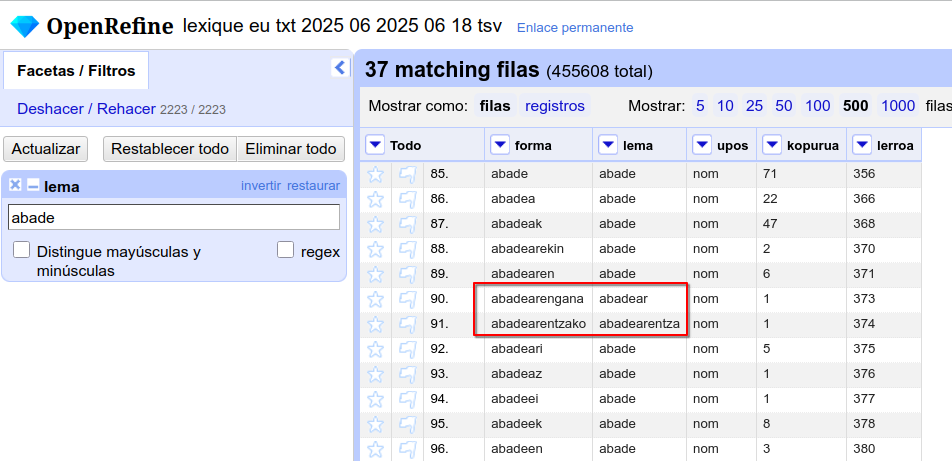This screenshot has height=461, width=952.
Task: Open the forma column dropdown menu
Action: (x=500, y=145)
